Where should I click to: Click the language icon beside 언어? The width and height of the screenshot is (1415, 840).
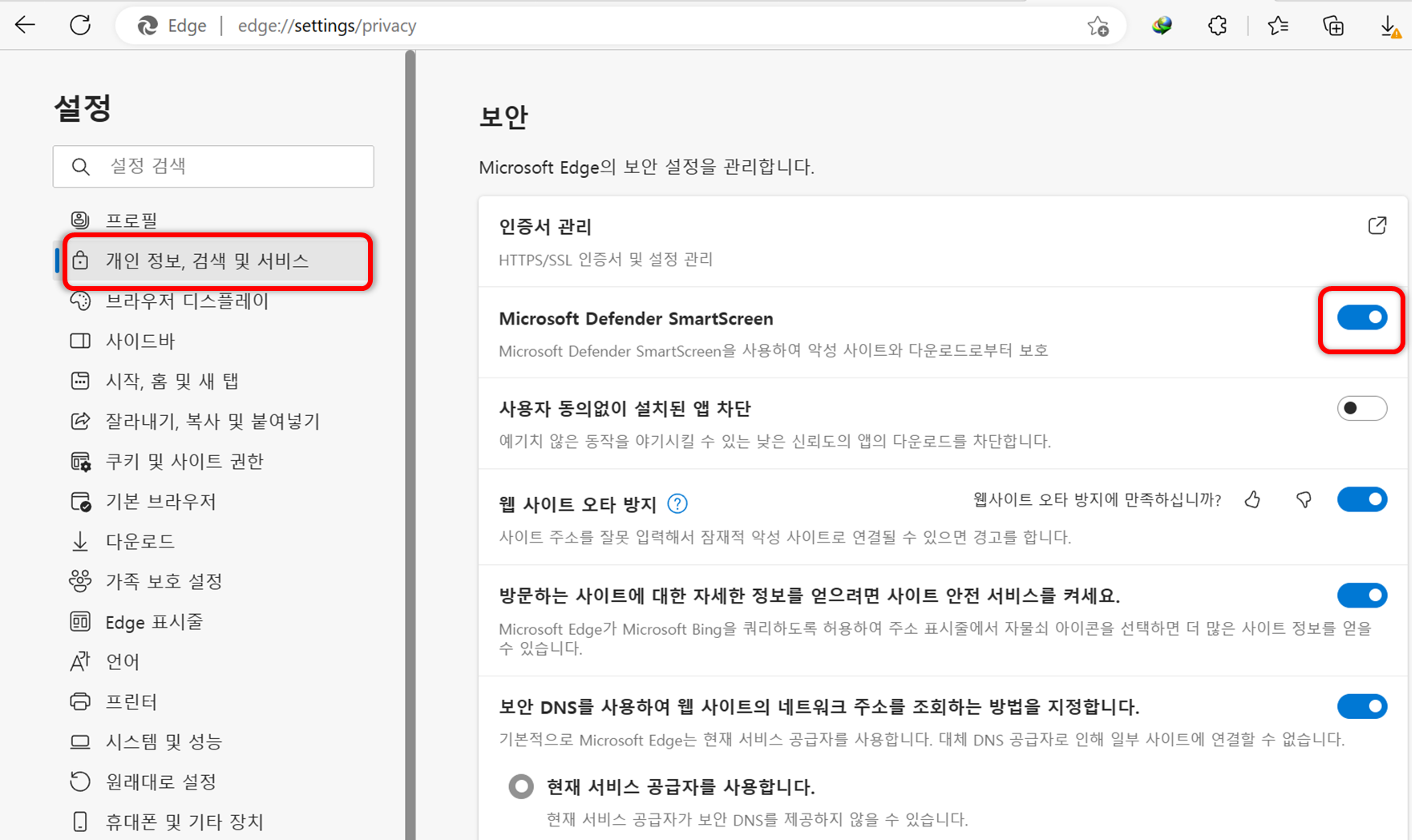tap(80, 661)
